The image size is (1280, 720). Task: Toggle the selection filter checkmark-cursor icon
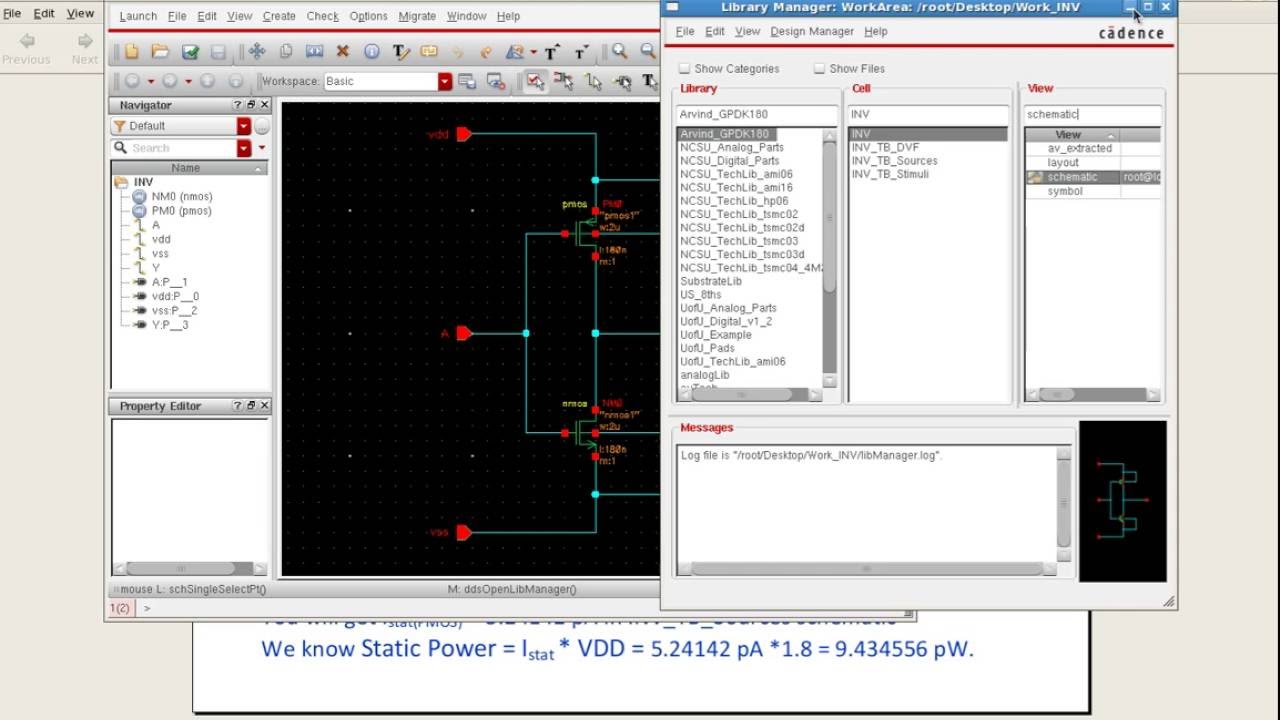(536, 81)
